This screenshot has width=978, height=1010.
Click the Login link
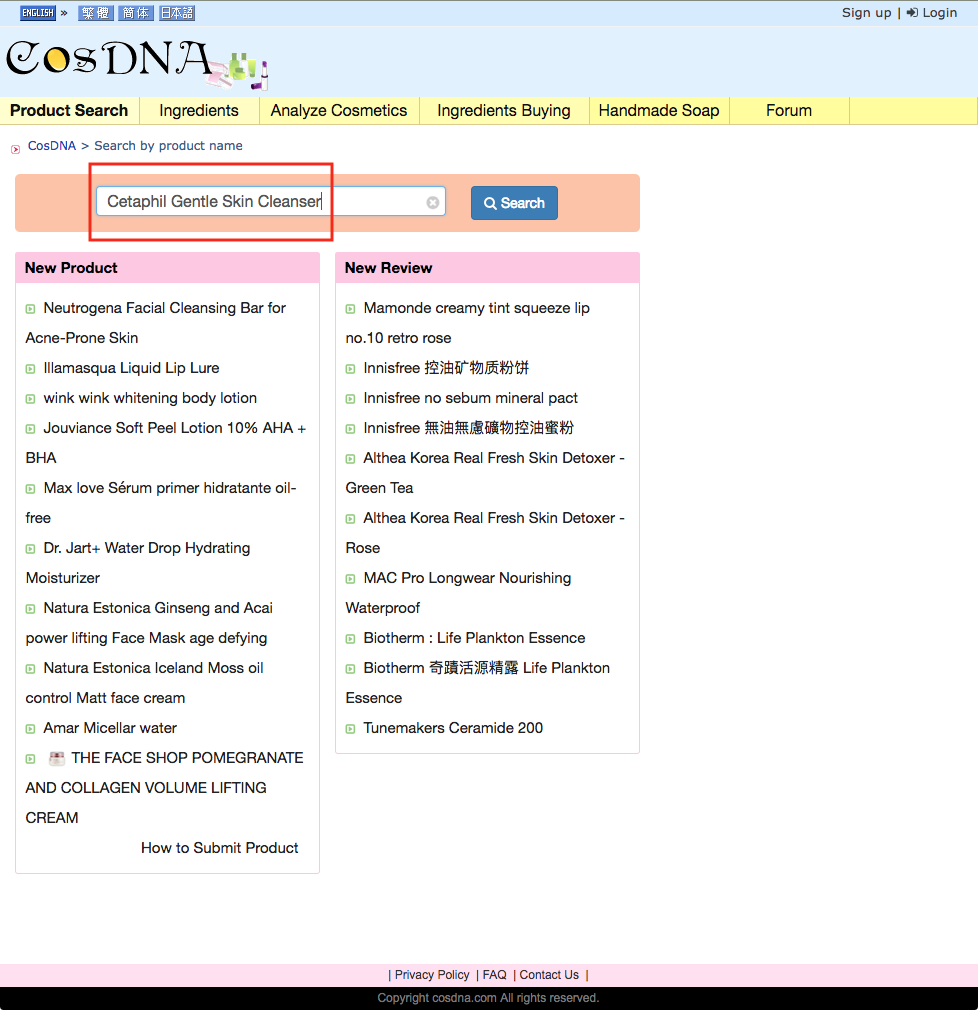click(x=932, y=13)
